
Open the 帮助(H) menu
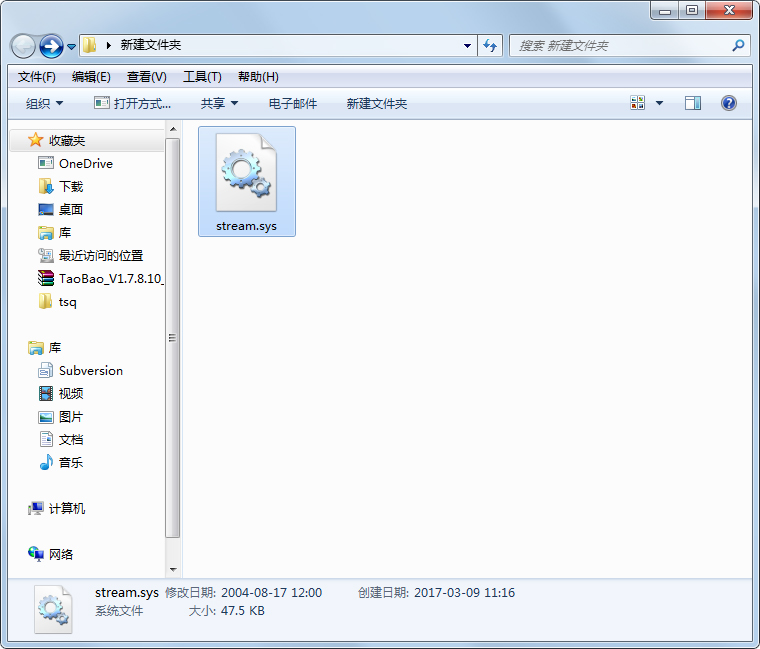pyautogui.click(x=258, y=77)
